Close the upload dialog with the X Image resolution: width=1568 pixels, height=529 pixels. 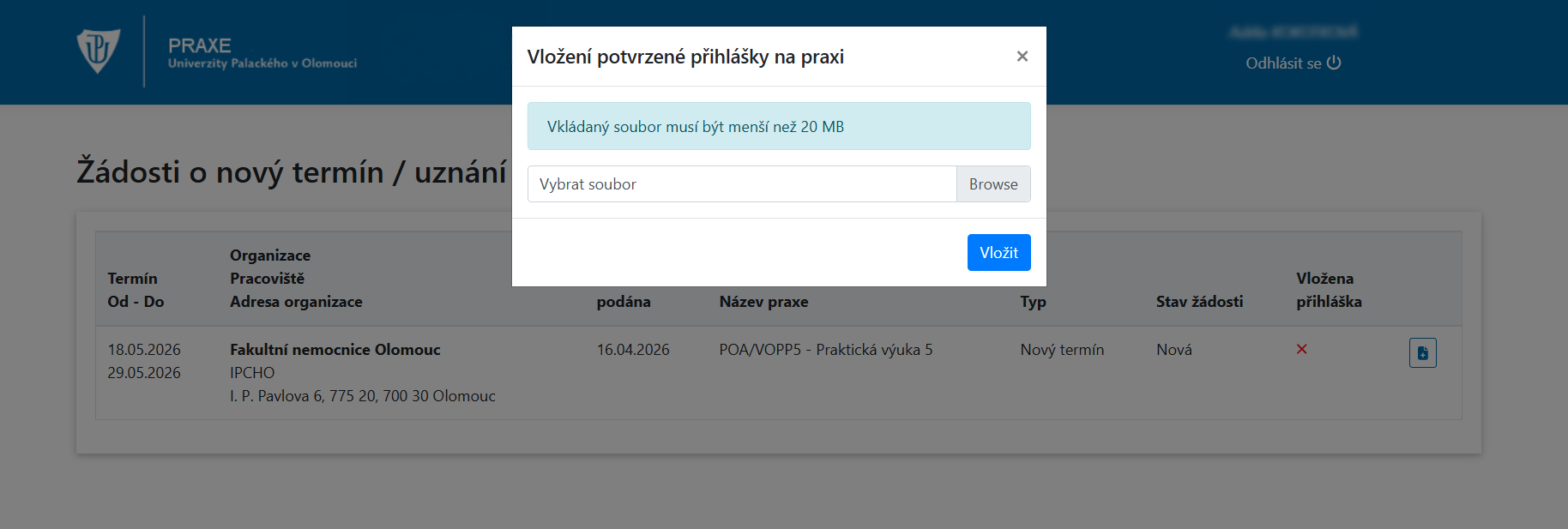pos(1022,57)
